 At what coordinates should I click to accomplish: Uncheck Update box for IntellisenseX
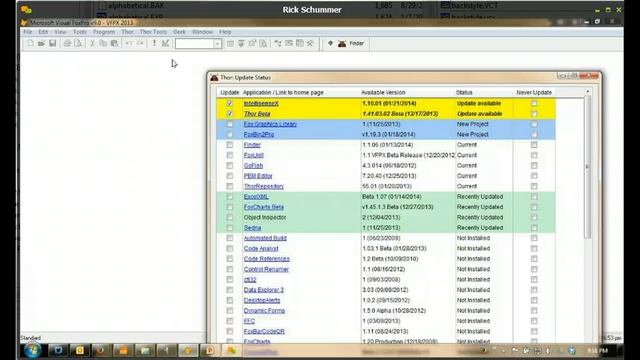(x=230, y=104)
